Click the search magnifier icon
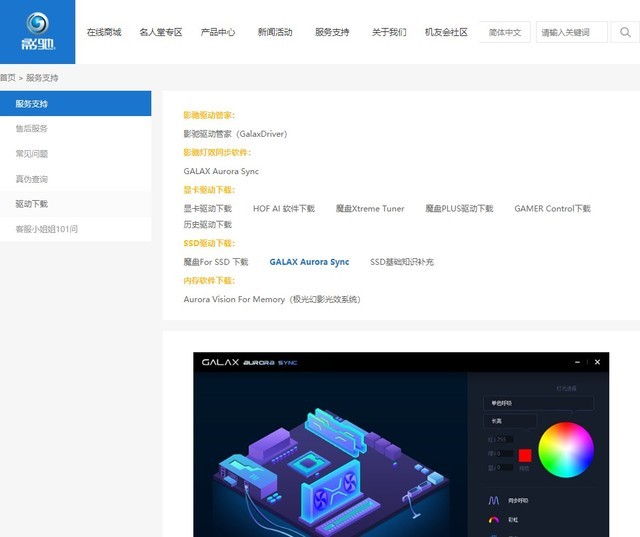This screenshot has width=640, height=537. point(625,32)
